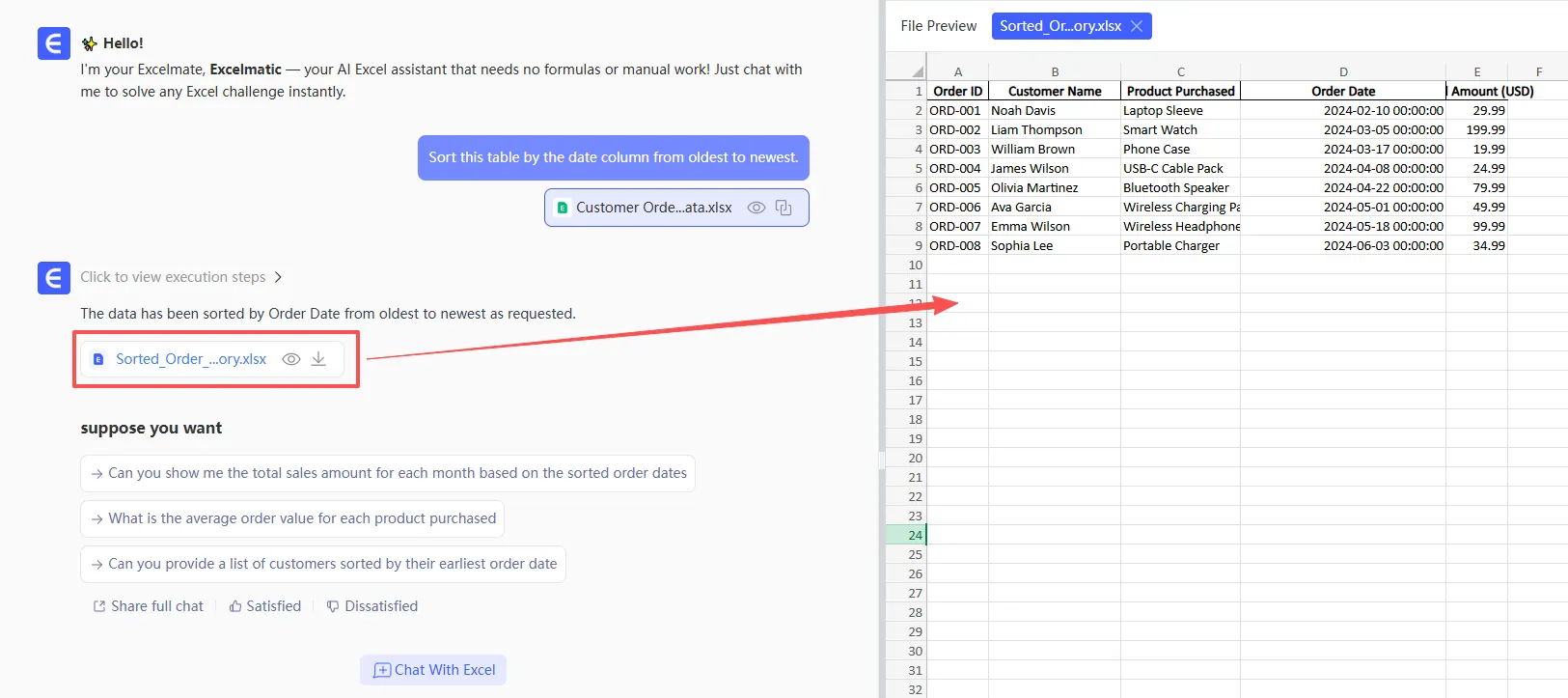
Task: Click the select-all corner of the spreadsheet
Action: point(907,71)
